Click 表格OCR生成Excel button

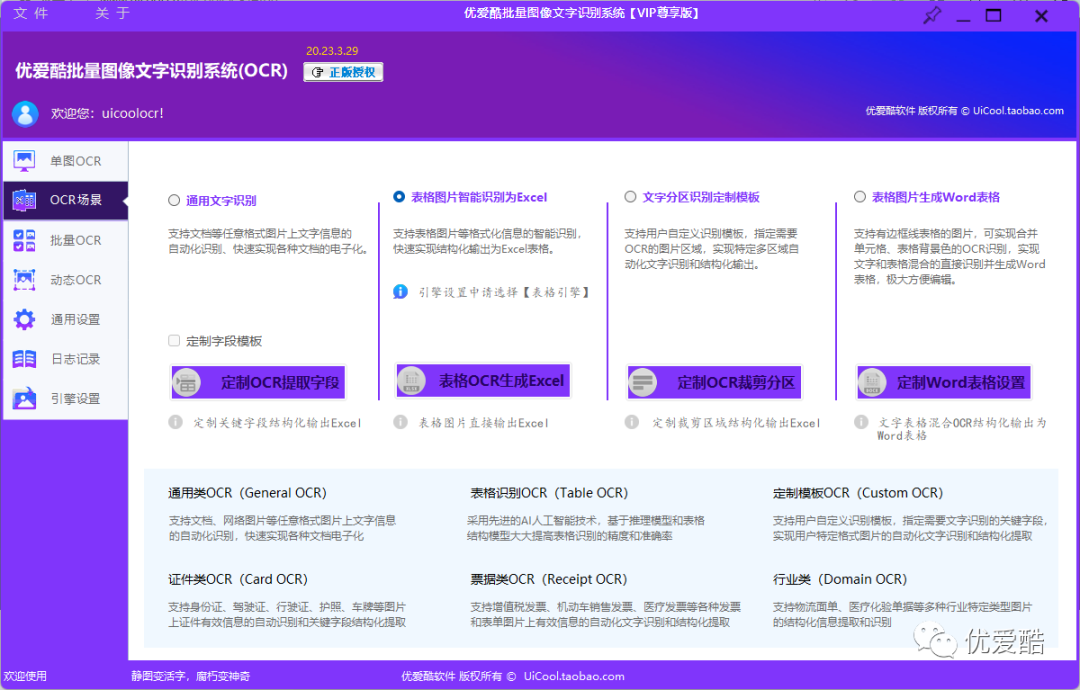(483, 381)
